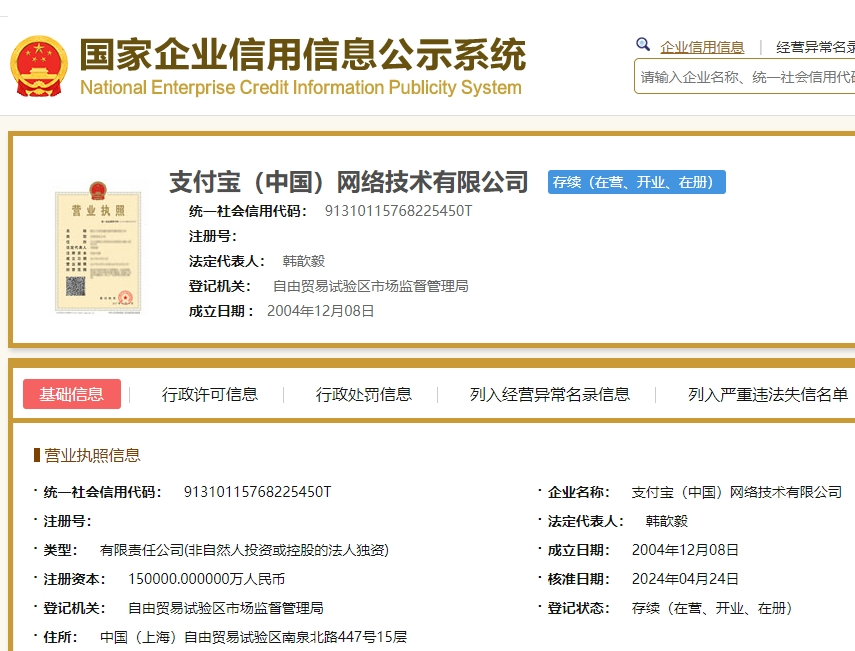Switch to the 行政许可信息 tab
The image size is (855, 651).
tap(210, 394)
